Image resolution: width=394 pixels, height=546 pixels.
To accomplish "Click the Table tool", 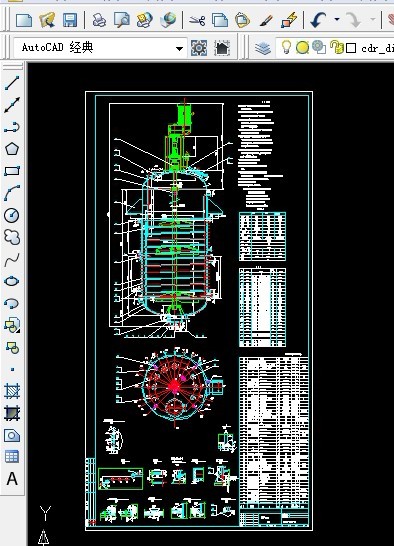I will [12, 457].
